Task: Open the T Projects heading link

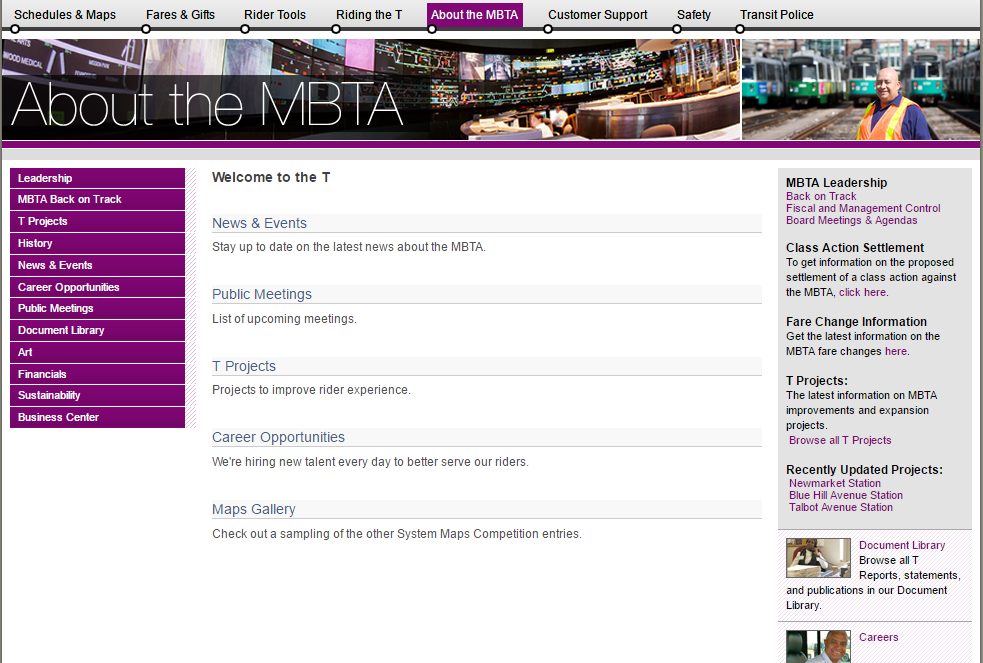Action: pos(244,366)
